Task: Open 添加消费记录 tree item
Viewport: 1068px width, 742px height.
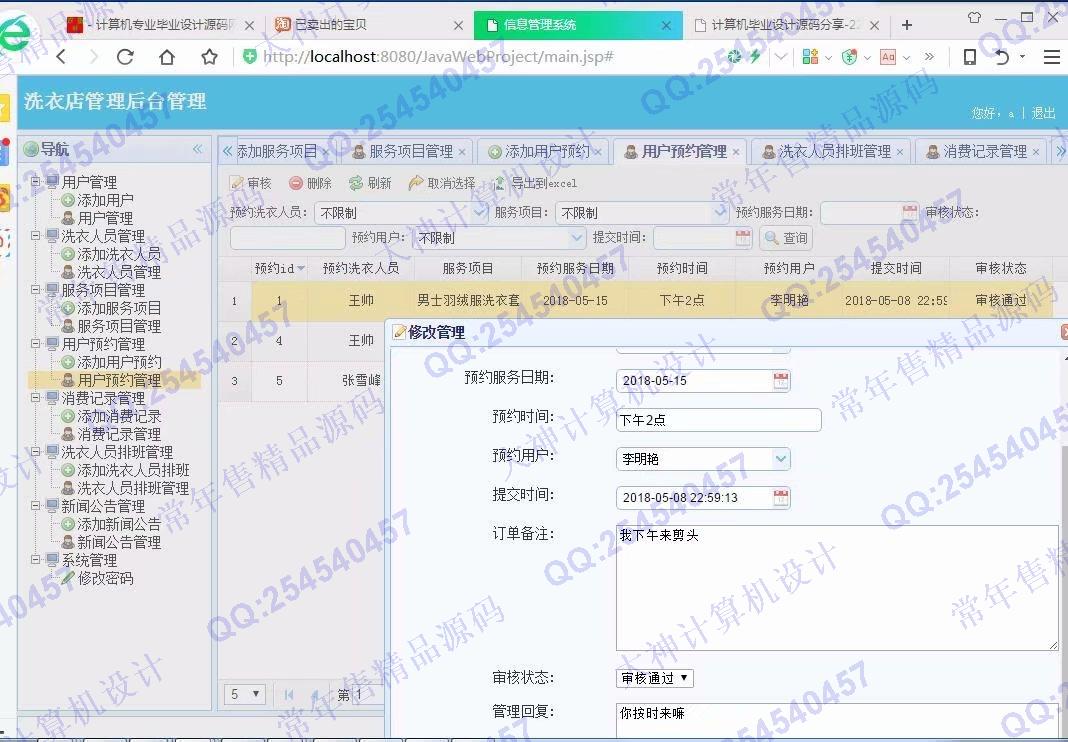Action: [119, 416]
